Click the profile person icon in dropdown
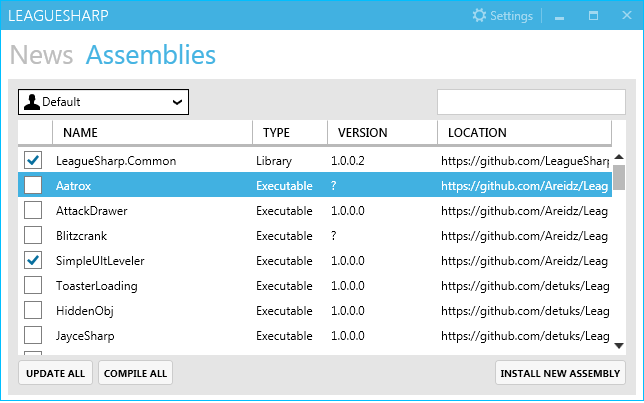644x403 pixels. tap(32, 102)
